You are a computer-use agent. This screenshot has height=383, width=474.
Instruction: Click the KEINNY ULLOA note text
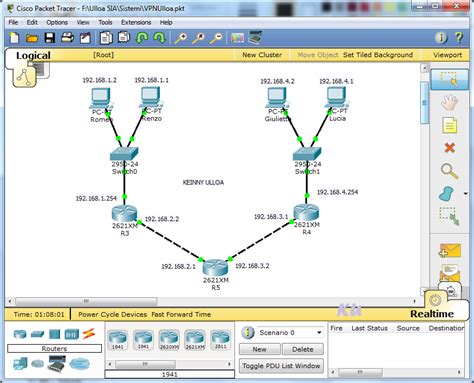coord(203,182)
